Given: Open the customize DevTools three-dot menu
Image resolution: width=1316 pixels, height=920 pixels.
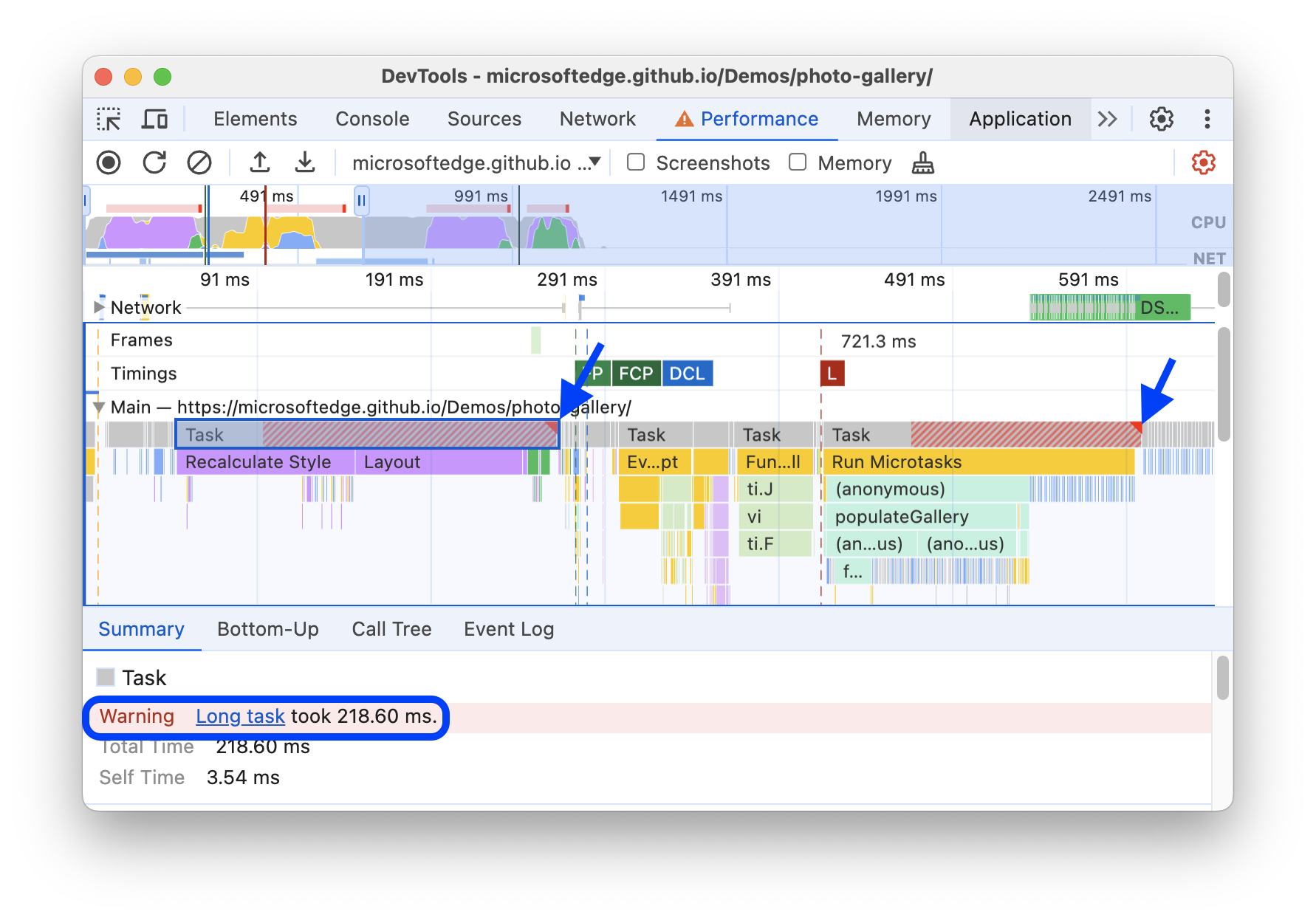Looking at the screenshot, I should [1207, 118].
